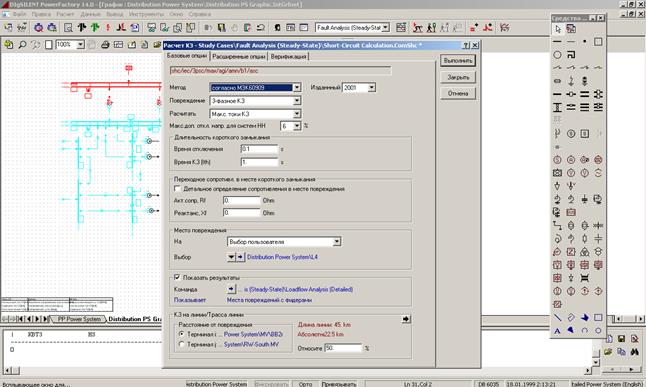This screenshot has height=387, width=646.
Task: Toggle the 'Показать результаты' checkbox
Action: click(x=177, y=277)
